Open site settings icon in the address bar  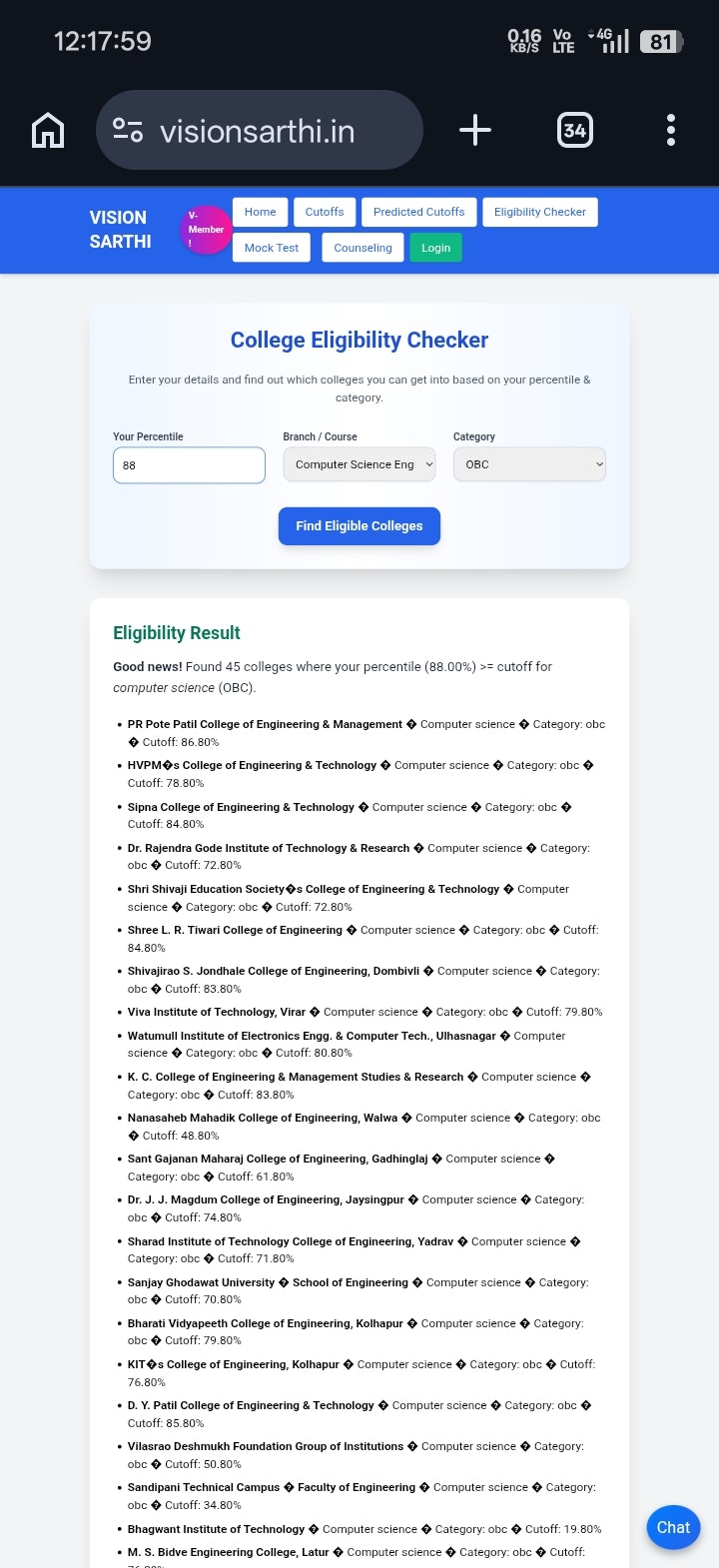(128, 130)
